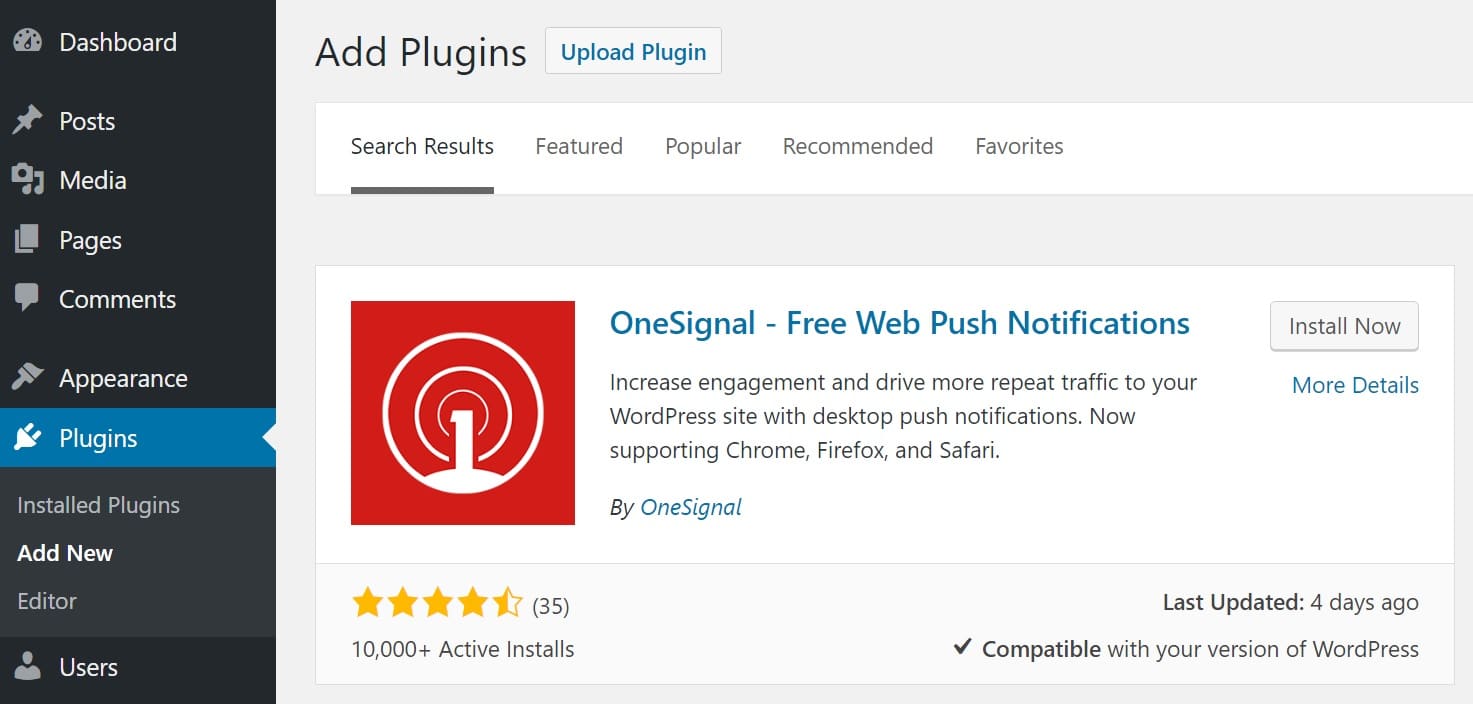Open the Popular plugins tab
This screenshot has height=704, width=1473.
(702, 146)
